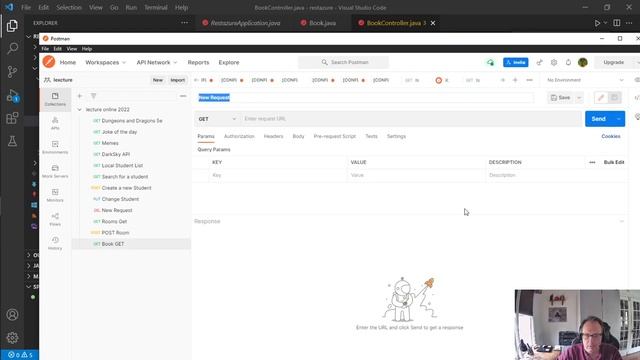The image size is (640, 360).
Task: Open the Send button dropdown arrow
Action: click(x=619, y=119)
